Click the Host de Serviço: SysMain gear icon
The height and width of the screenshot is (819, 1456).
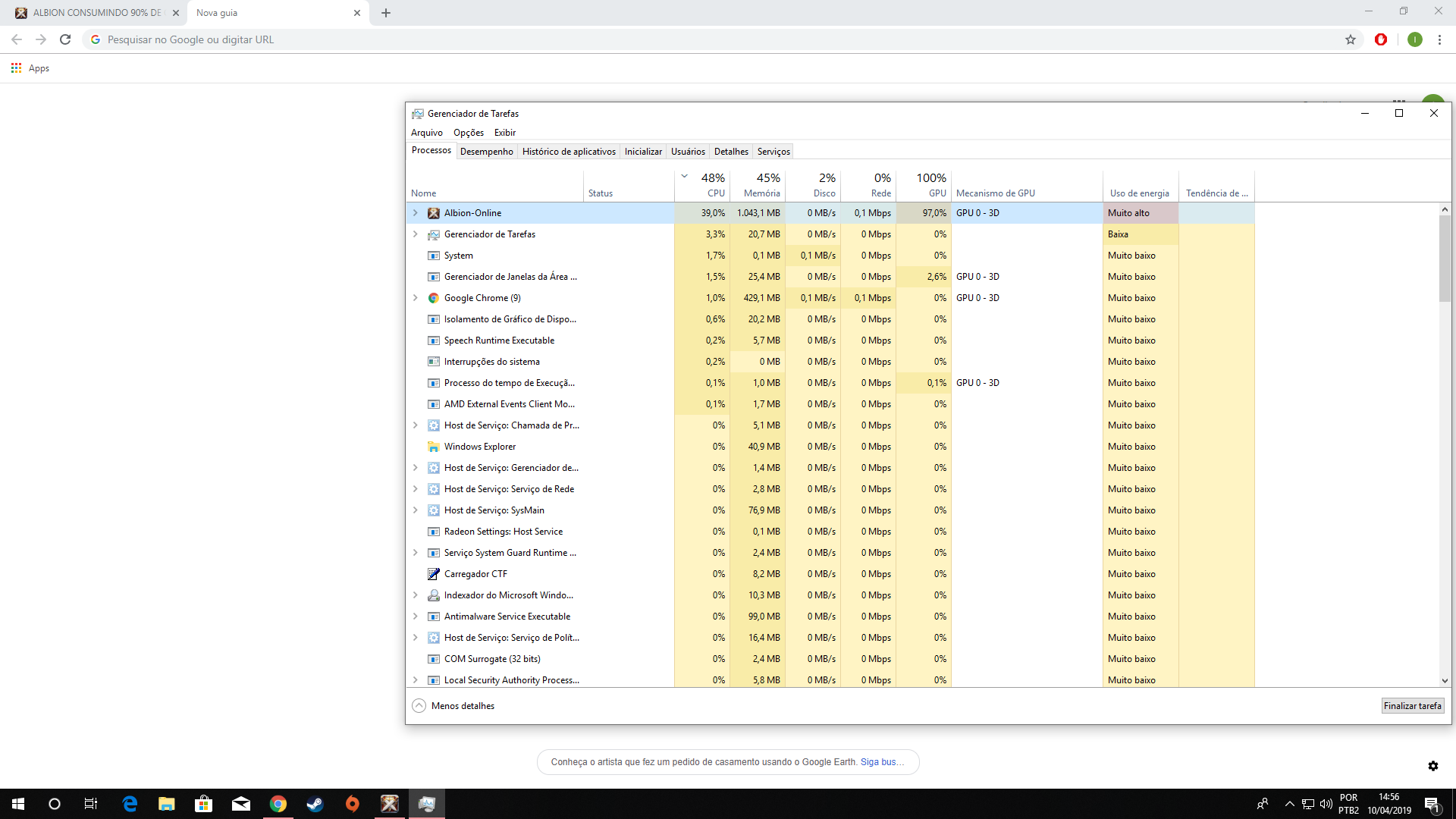[434, 510]
